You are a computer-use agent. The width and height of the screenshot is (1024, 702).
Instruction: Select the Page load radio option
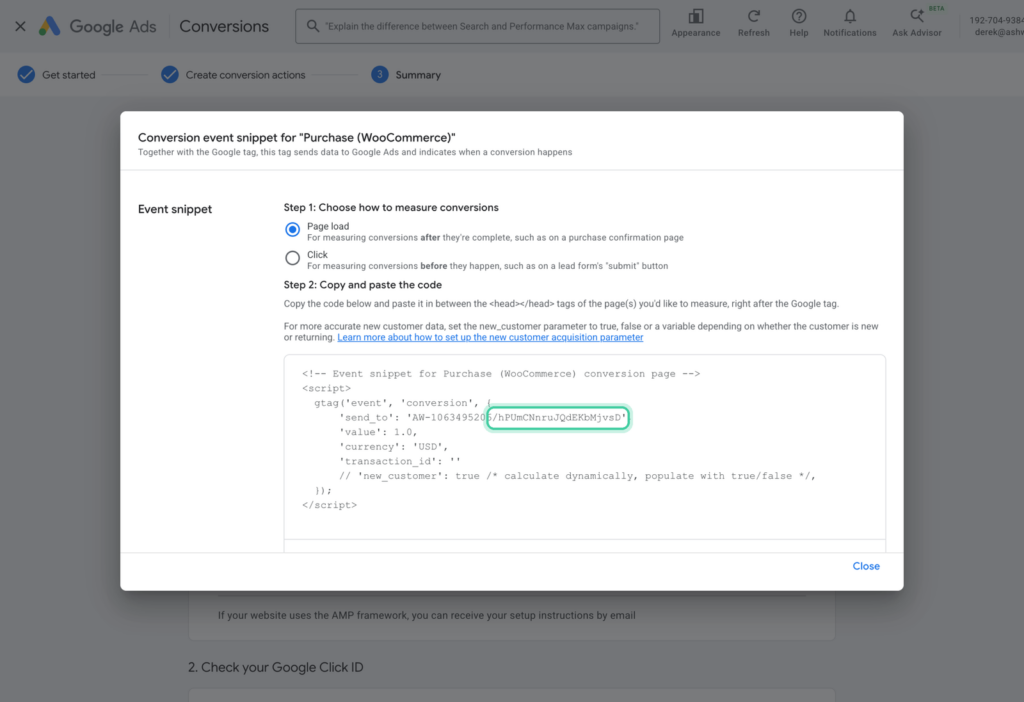click(293, 229)
